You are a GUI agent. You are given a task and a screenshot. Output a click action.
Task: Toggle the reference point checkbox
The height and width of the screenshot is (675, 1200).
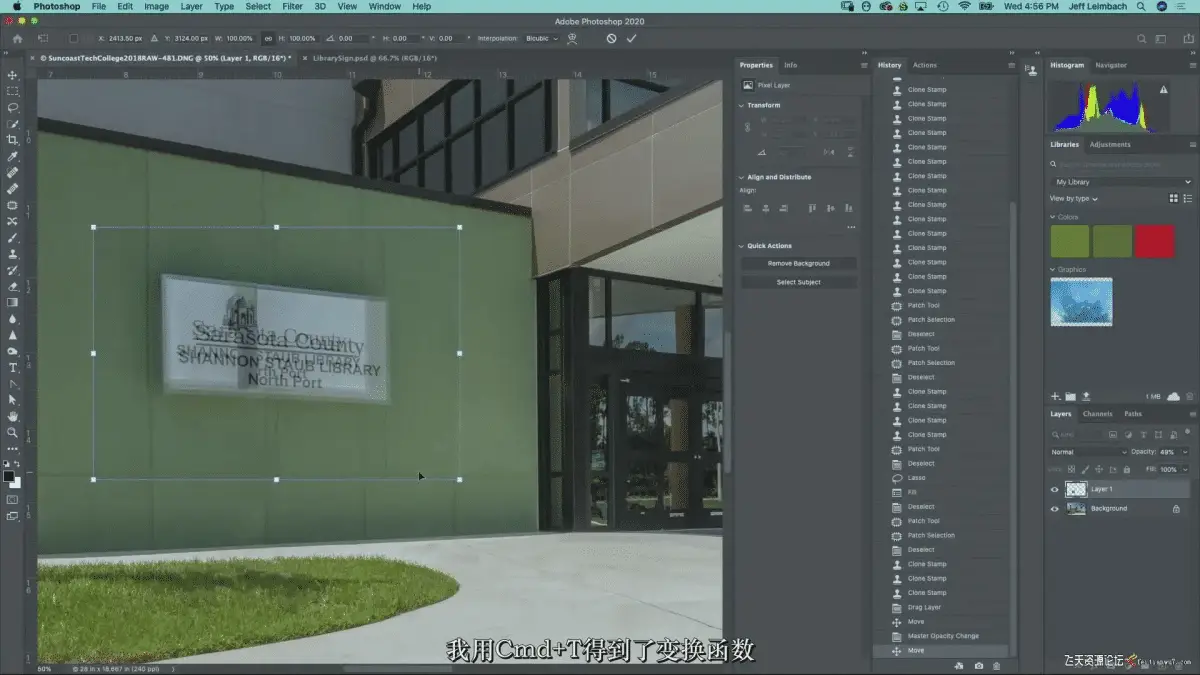click(x=73, y=38)
